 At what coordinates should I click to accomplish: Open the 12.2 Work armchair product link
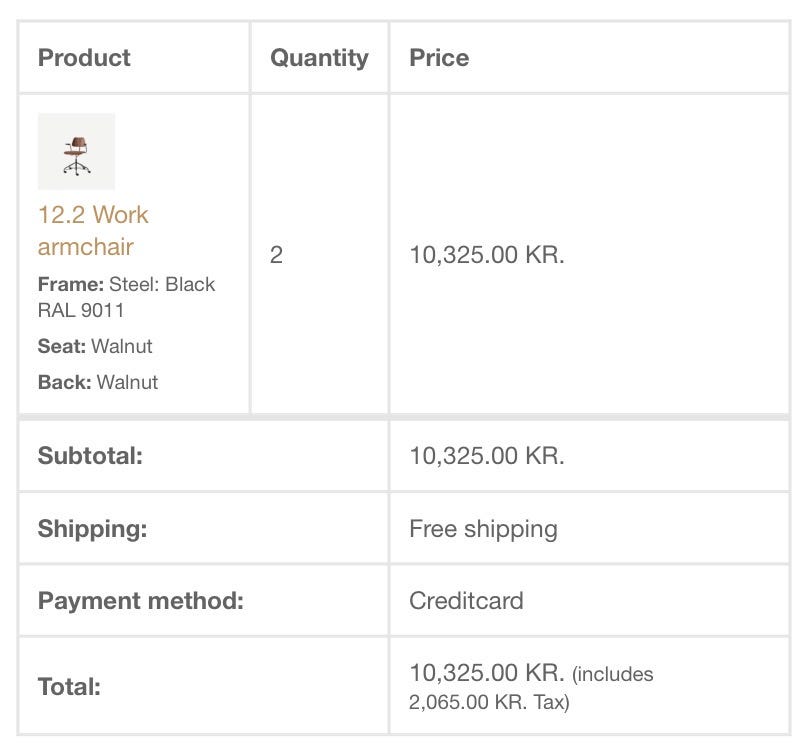93,215
